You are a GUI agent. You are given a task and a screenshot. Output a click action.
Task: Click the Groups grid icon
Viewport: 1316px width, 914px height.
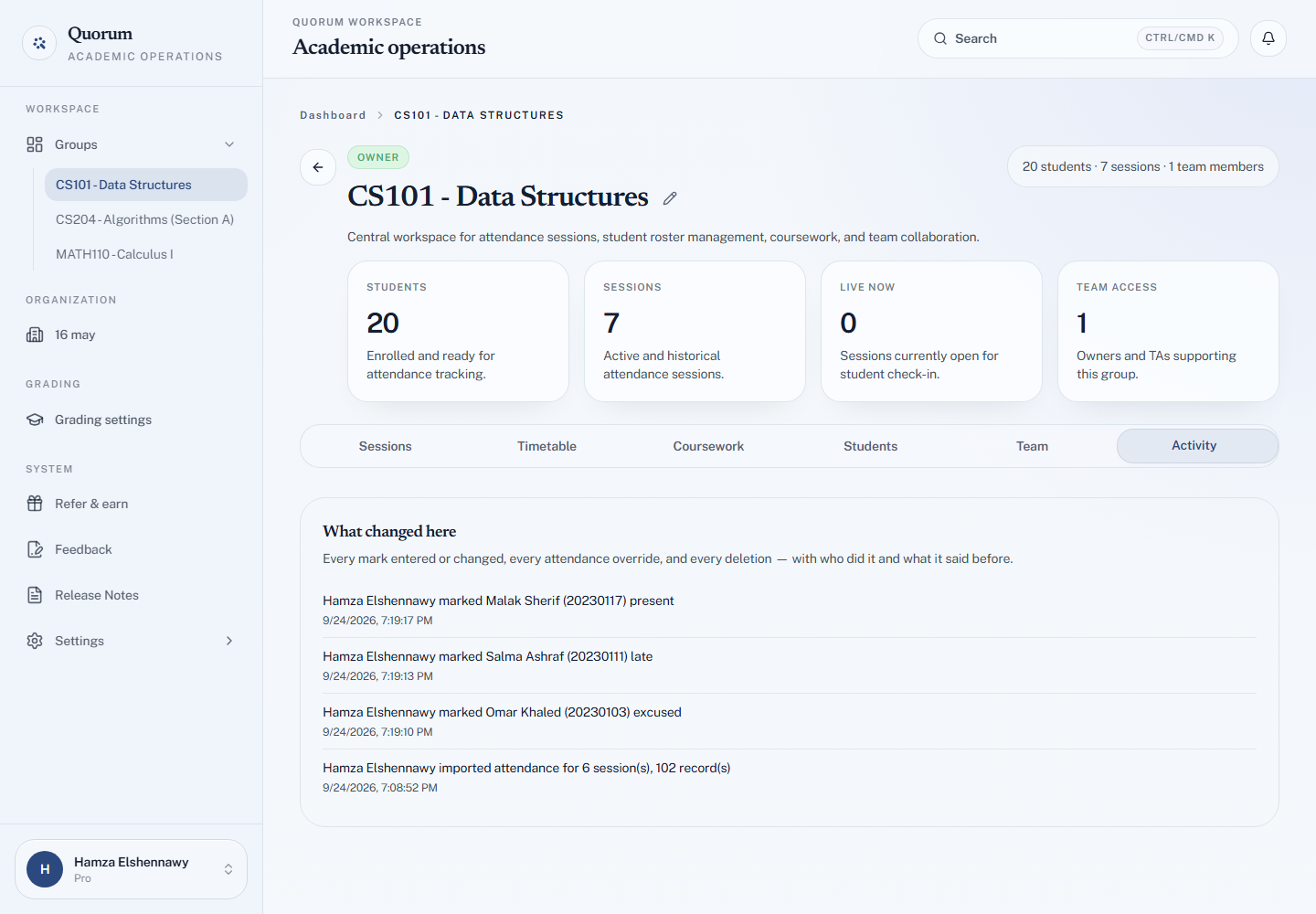point(35,144)
